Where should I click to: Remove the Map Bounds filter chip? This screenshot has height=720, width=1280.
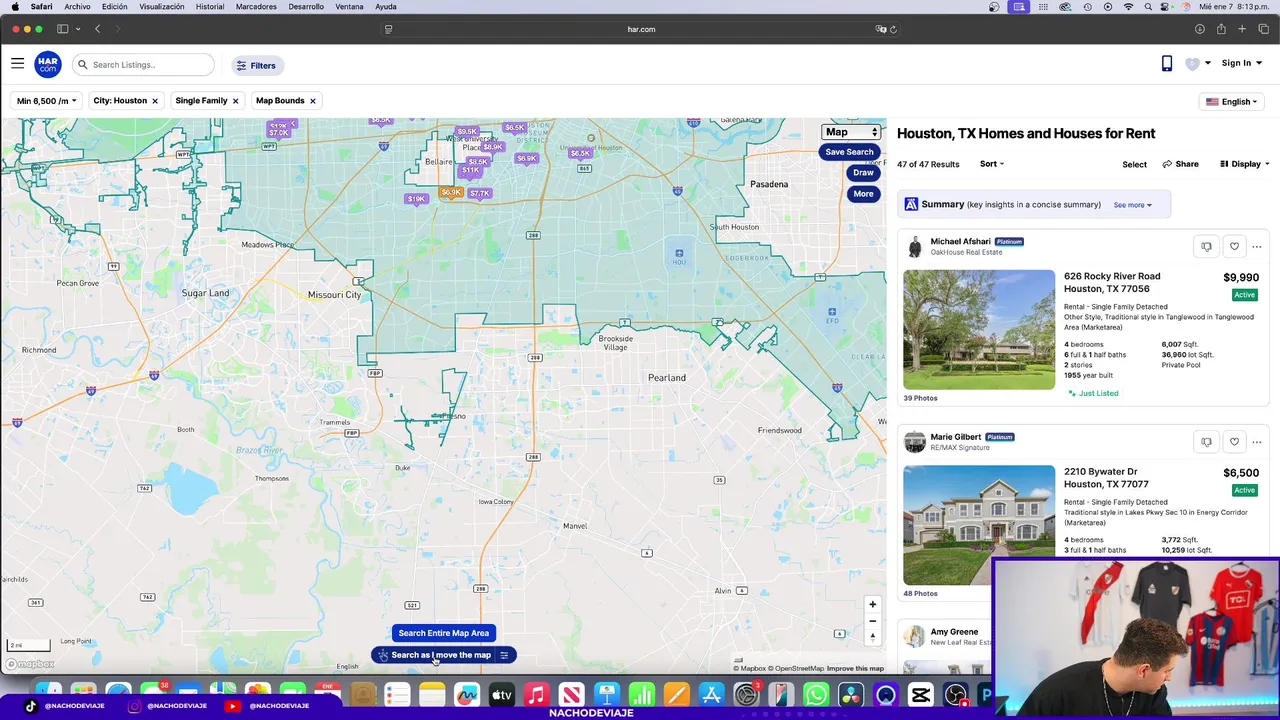coord(312,101)
